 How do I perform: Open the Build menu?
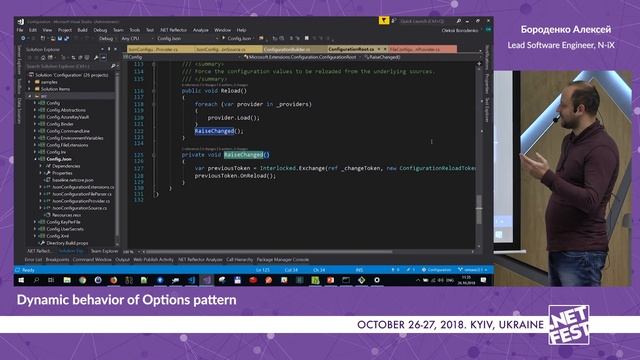[82, 30]
